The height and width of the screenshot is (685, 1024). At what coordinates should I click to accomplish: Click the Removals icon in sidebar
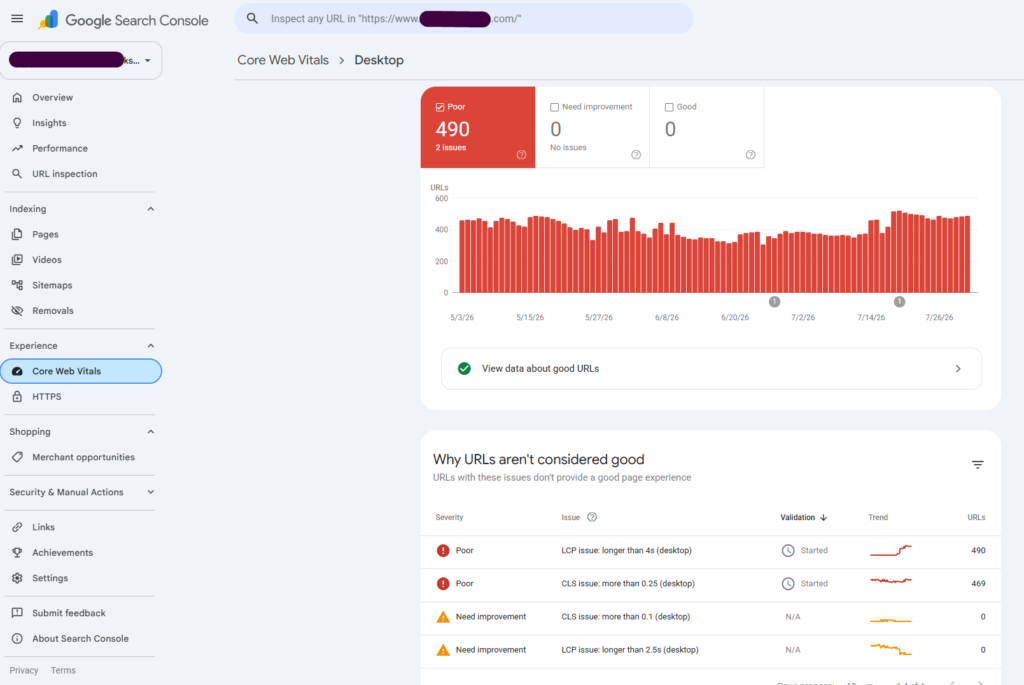pyautogui.click(x=17, y=310)
